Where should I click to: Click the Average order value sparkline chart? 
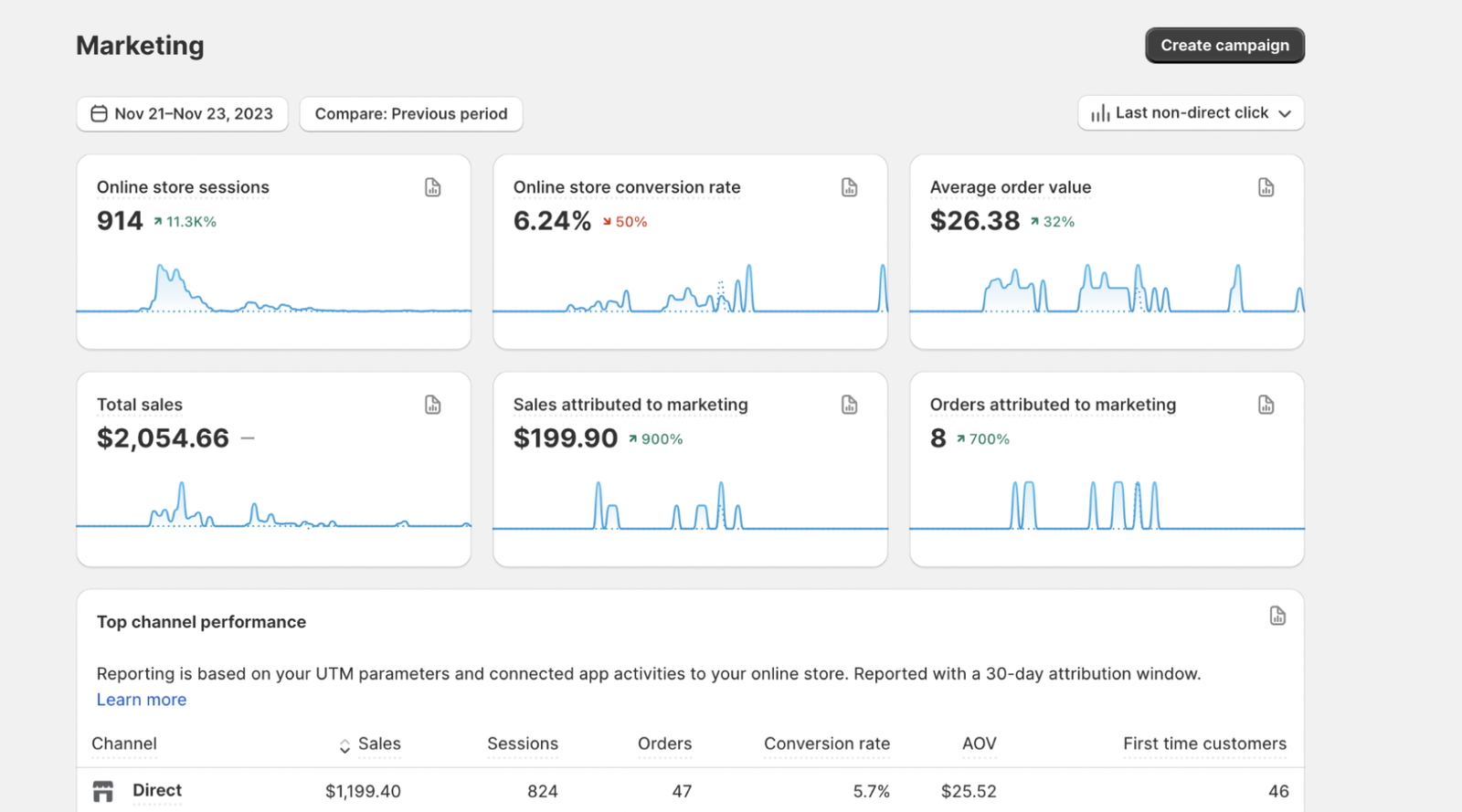click(x=1107, y=289)
